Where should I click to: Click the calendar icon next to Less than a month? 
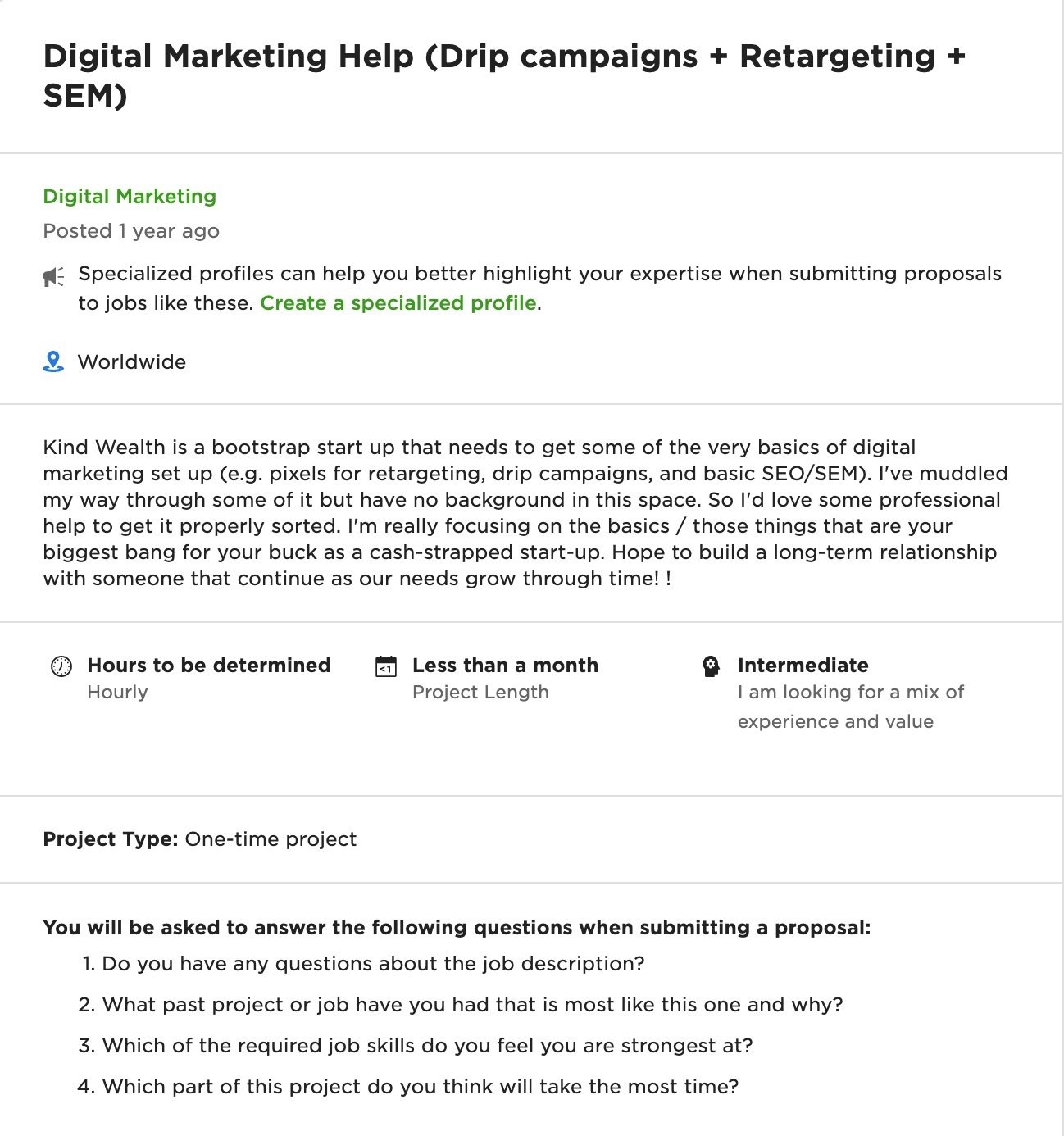(x=385, y=668)
